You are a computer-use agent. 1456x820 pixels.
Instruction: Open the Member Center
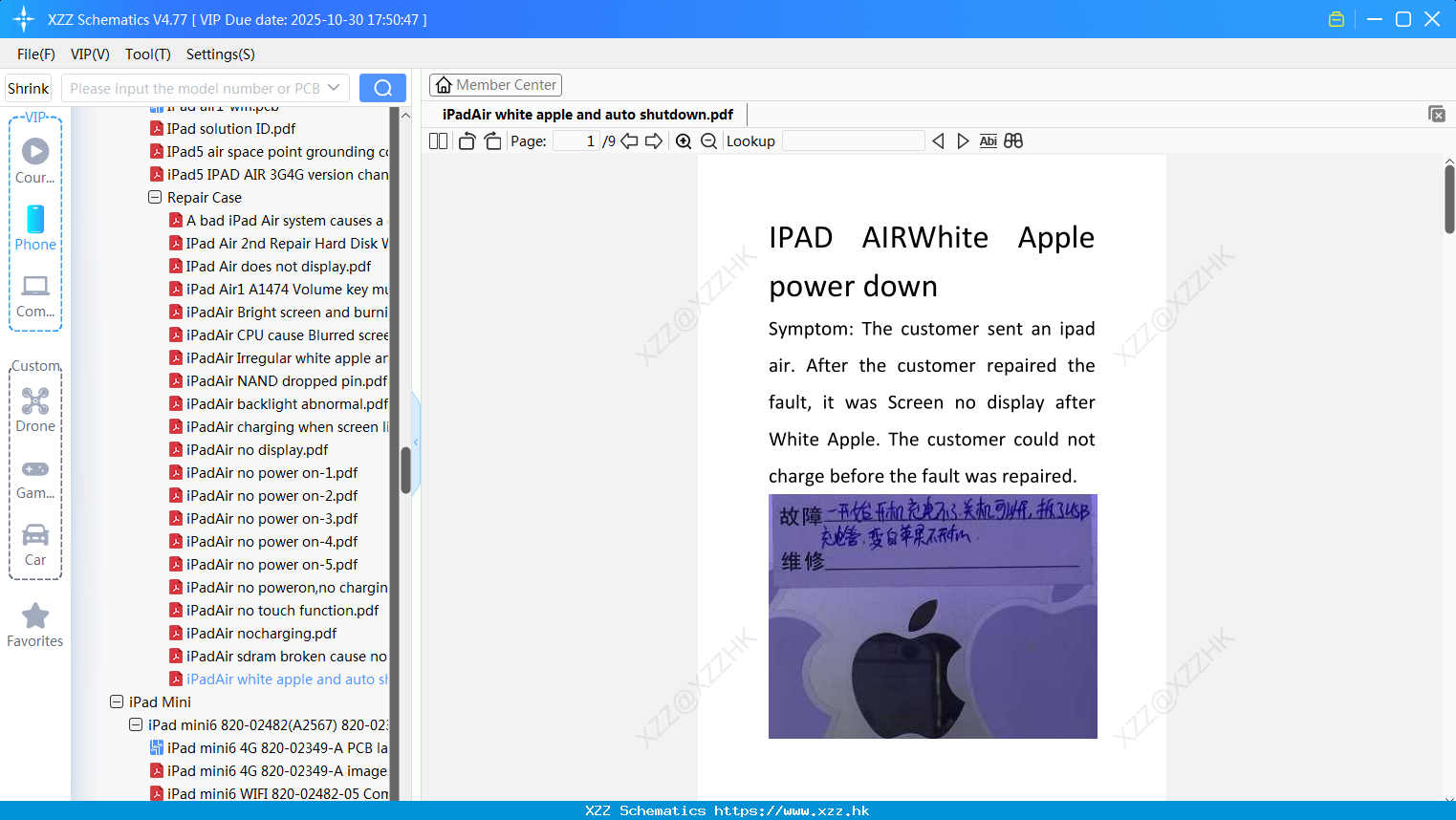click(x=495, y=85)
